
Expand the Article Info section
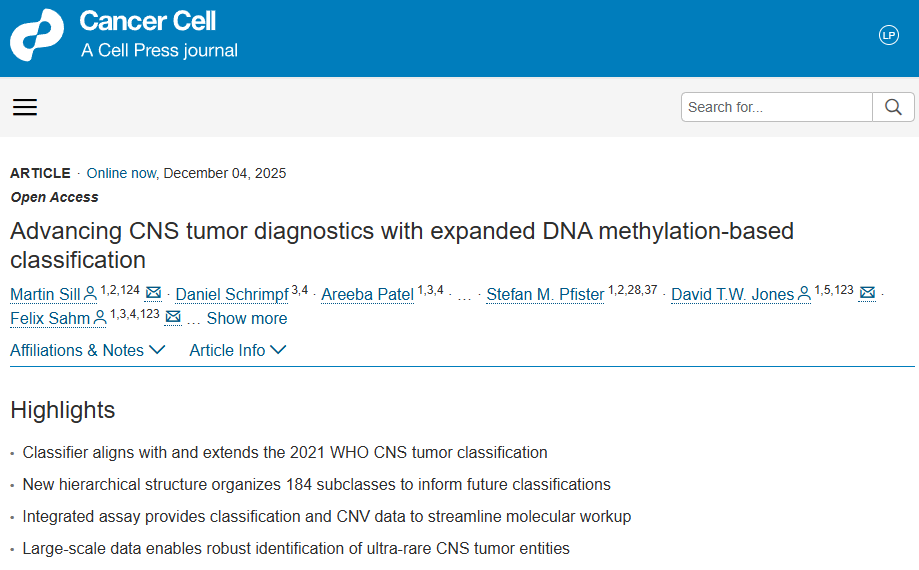click(237, 350)
